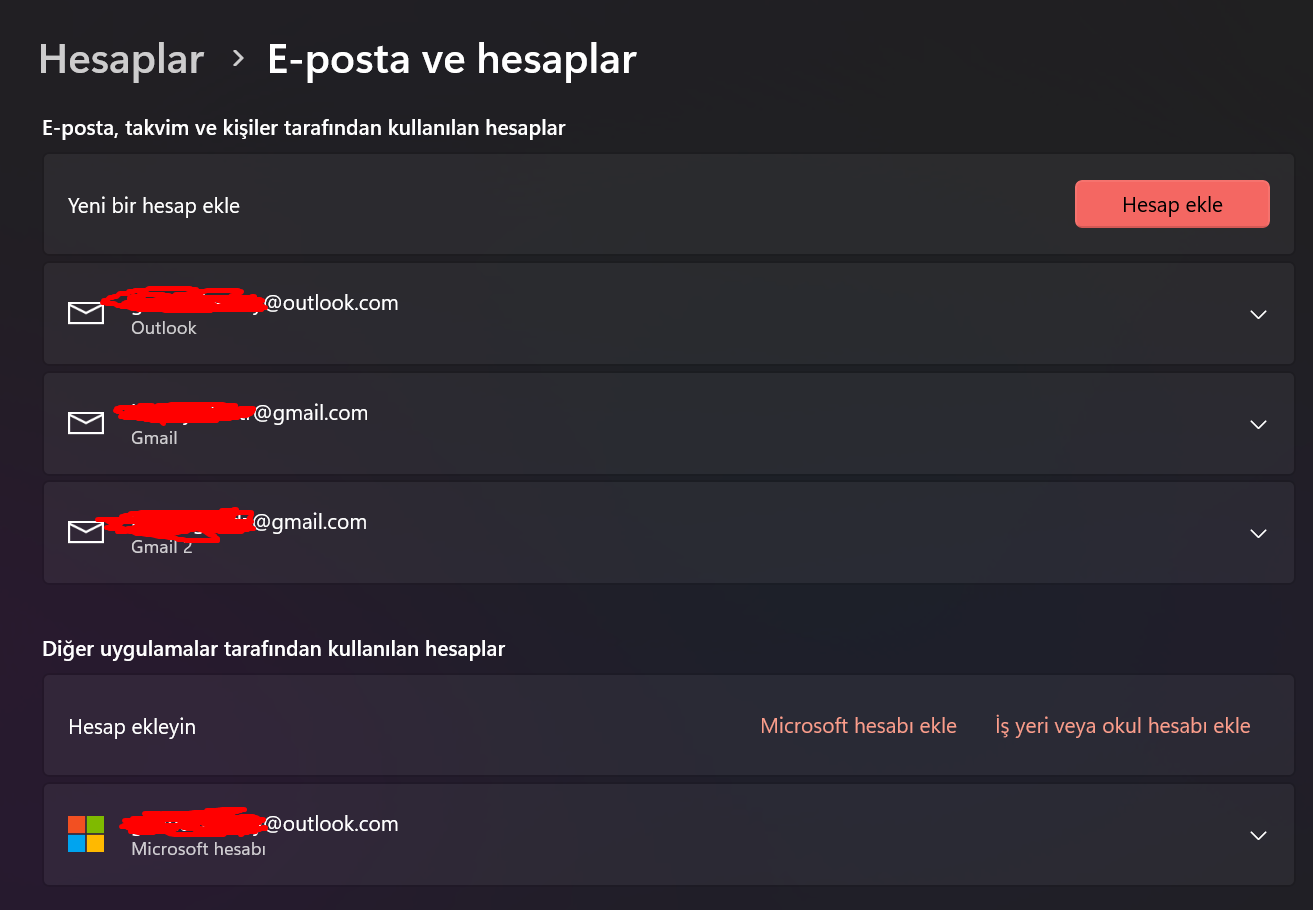Screen dimensions: 1313x910
Task: Click the envelope icon beside the first Gmail account
Action: click(x=86, y=423)
